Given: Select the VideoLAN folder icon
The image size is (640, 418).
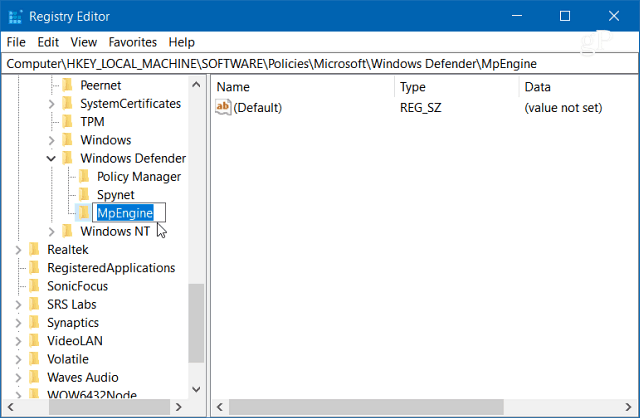Looking at the screenshot, I should 34,340.
